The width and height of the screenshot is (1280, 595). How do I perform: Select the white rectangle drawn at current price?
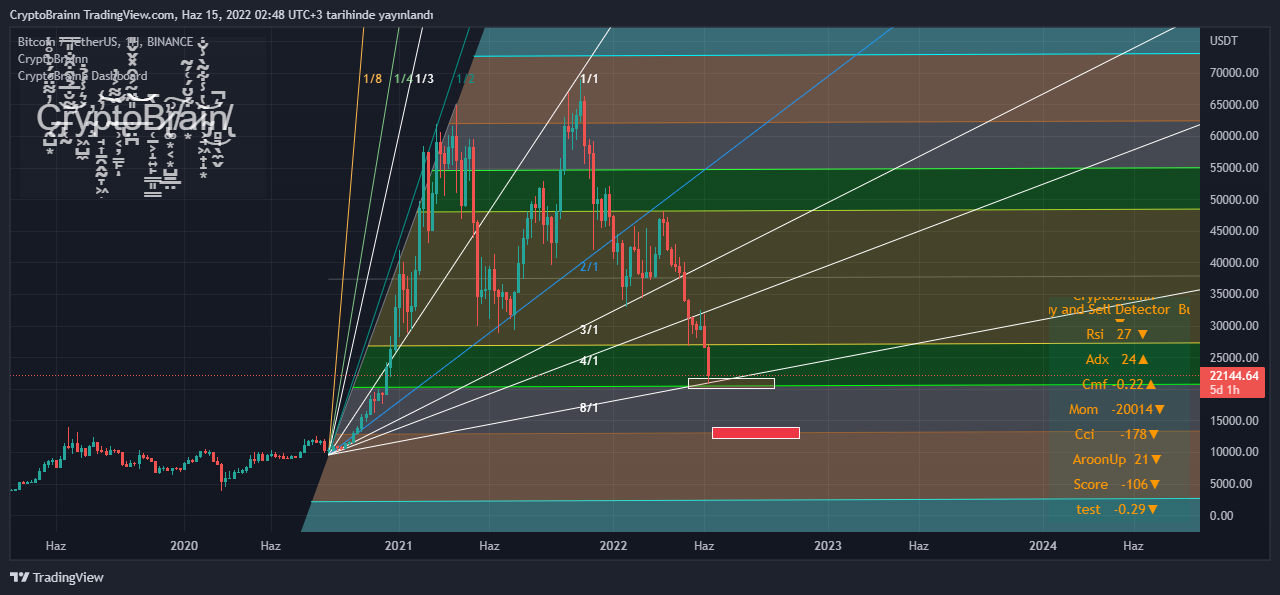point(731,383)
